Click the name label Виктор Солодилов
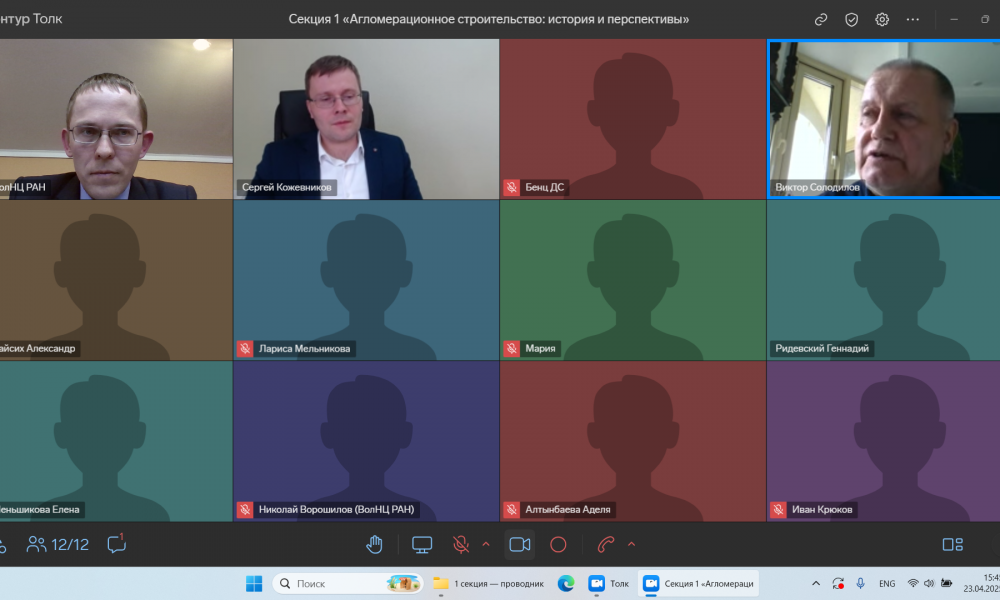The image size is (1000, 600). pos(818,187)
